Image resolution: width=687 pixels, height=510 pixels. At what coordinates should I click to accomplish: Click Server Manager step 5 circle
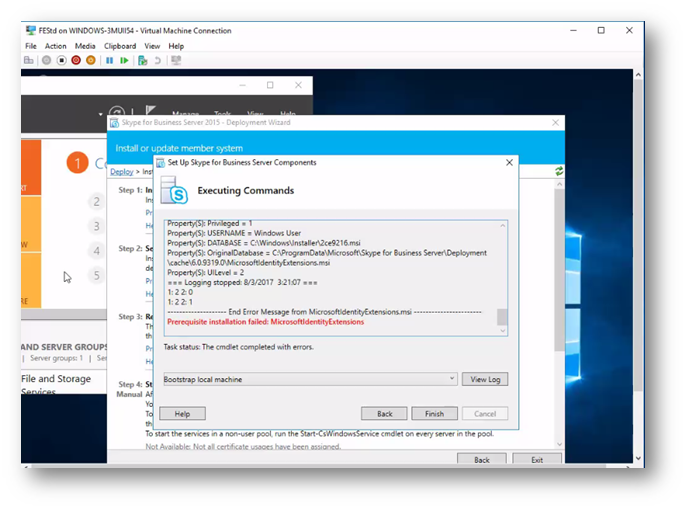96,276
